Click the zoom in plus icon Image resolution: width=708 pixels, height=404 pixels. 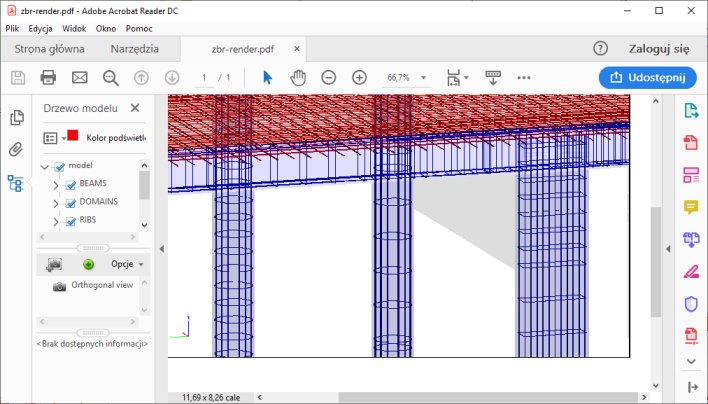[359, 78]
